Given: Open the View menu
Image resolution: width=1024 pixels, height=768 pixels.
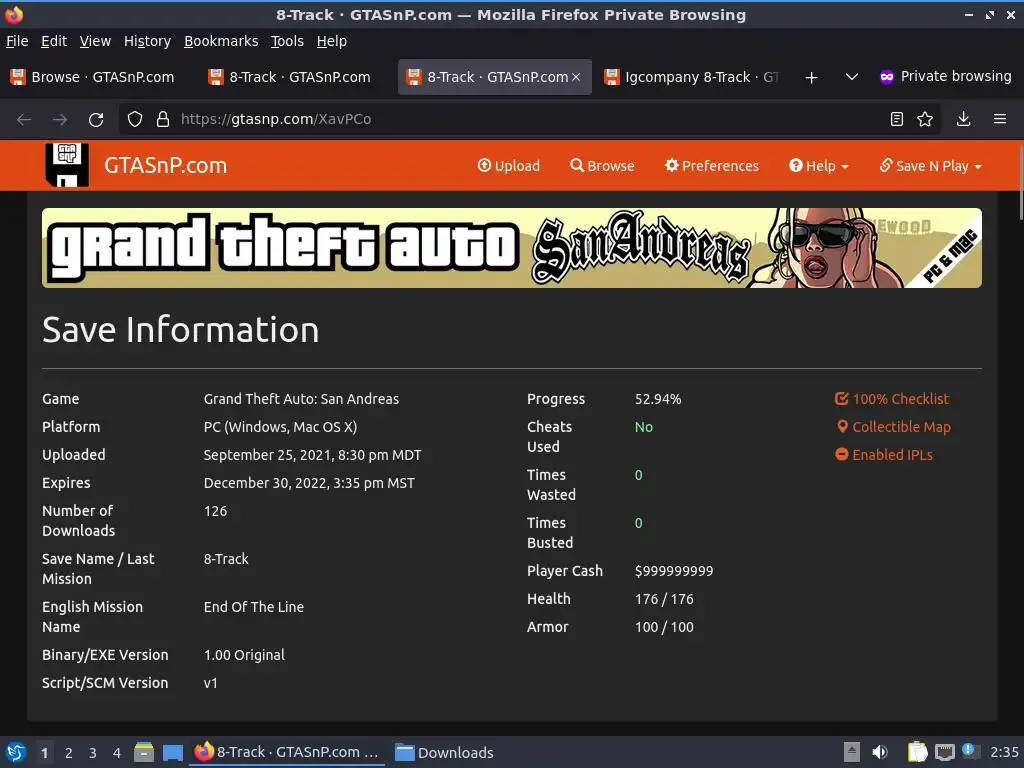Looking at the screenshot, I should (x=95, y=41).
